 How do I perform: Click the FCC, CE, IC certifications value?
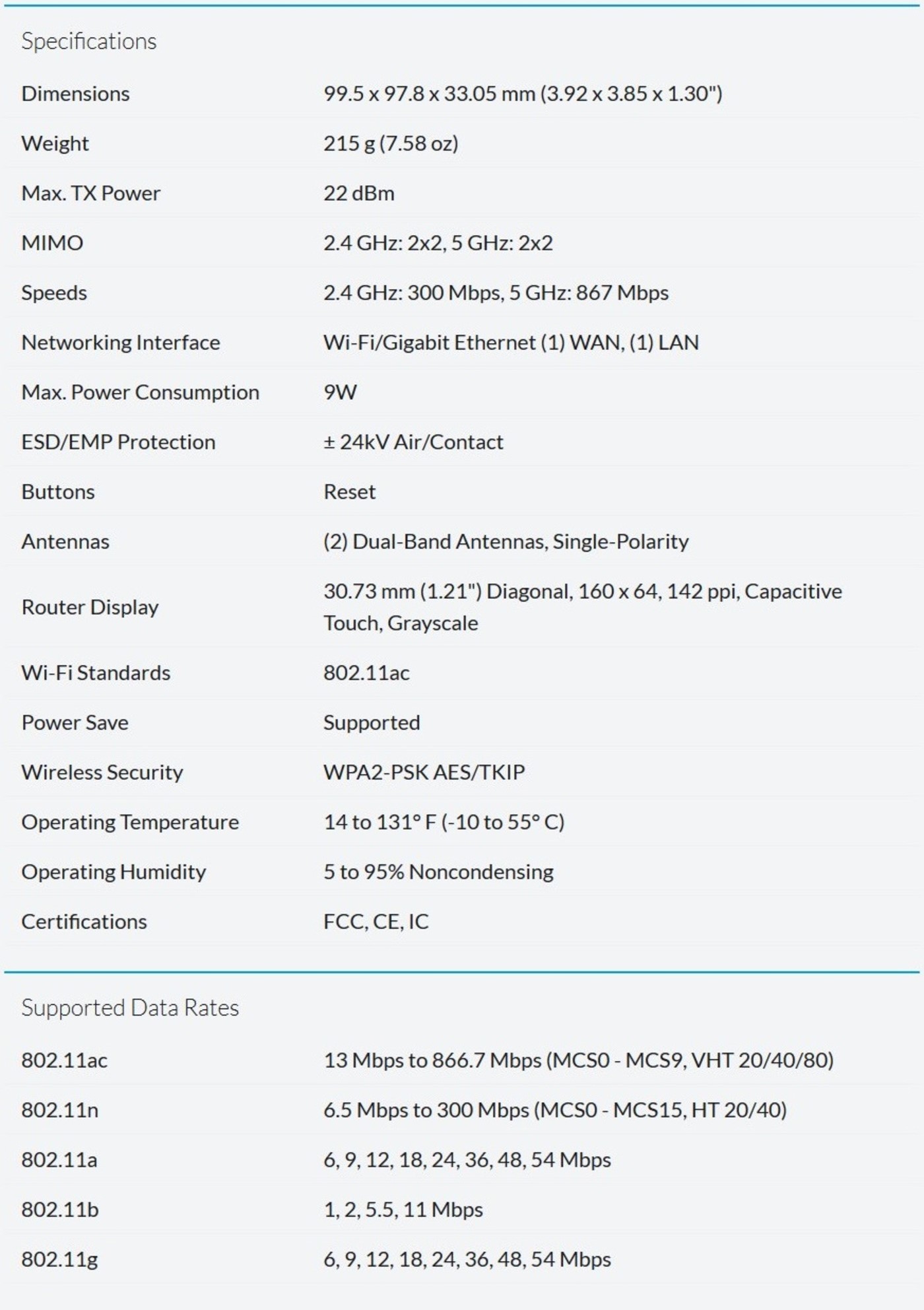[x=376, y=922]
